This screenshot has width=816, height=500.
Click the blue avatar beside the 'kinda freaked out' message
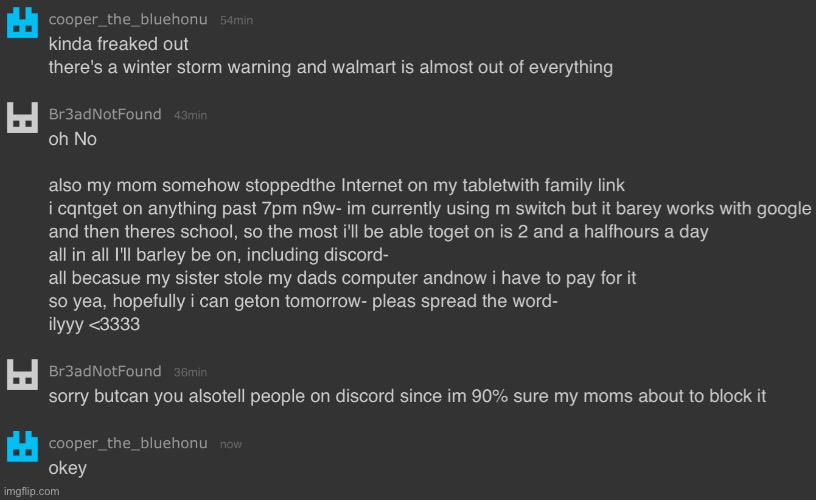(x=22, y=22)
